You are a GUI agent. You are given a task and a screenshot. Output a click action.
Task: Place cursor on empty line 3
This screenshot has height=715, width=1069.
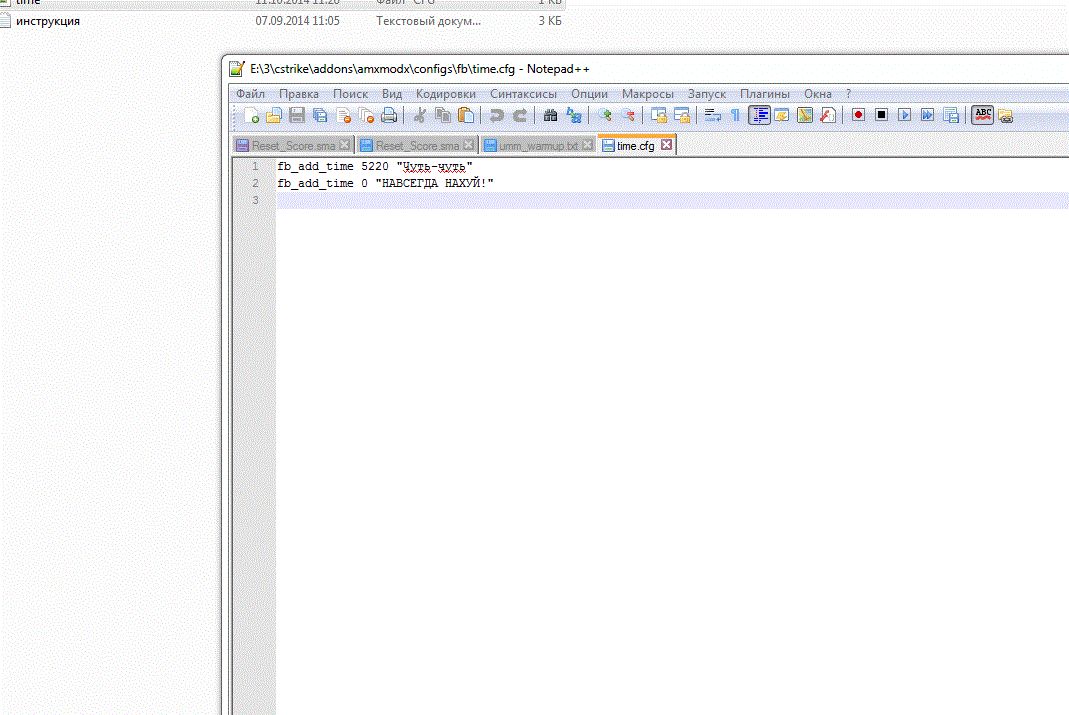tap(672, 200)
